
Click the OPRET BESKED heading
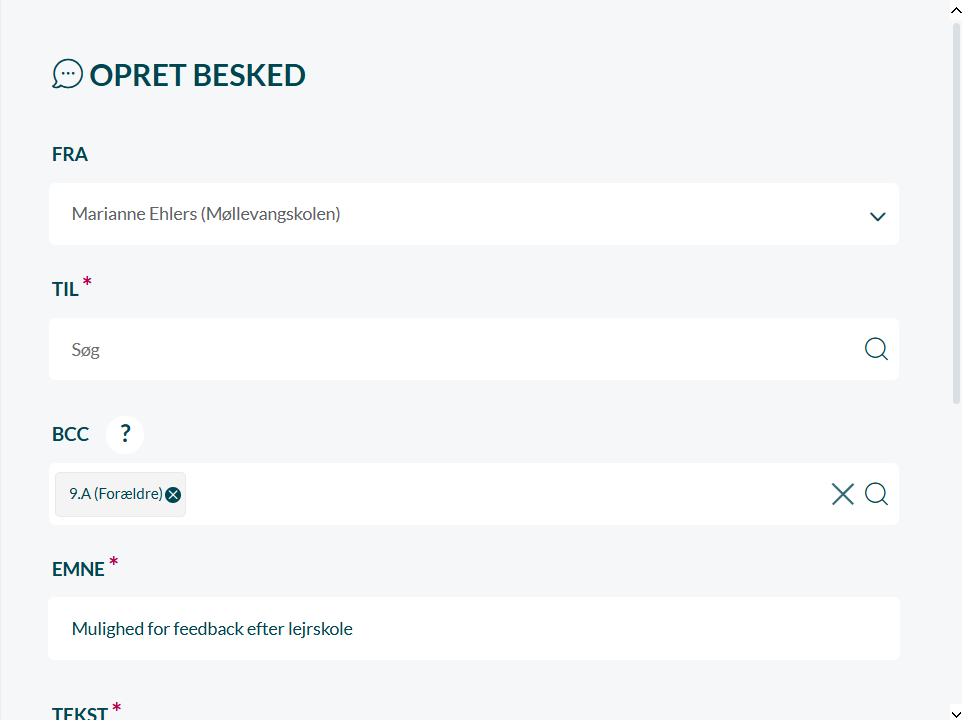point(197,75)
